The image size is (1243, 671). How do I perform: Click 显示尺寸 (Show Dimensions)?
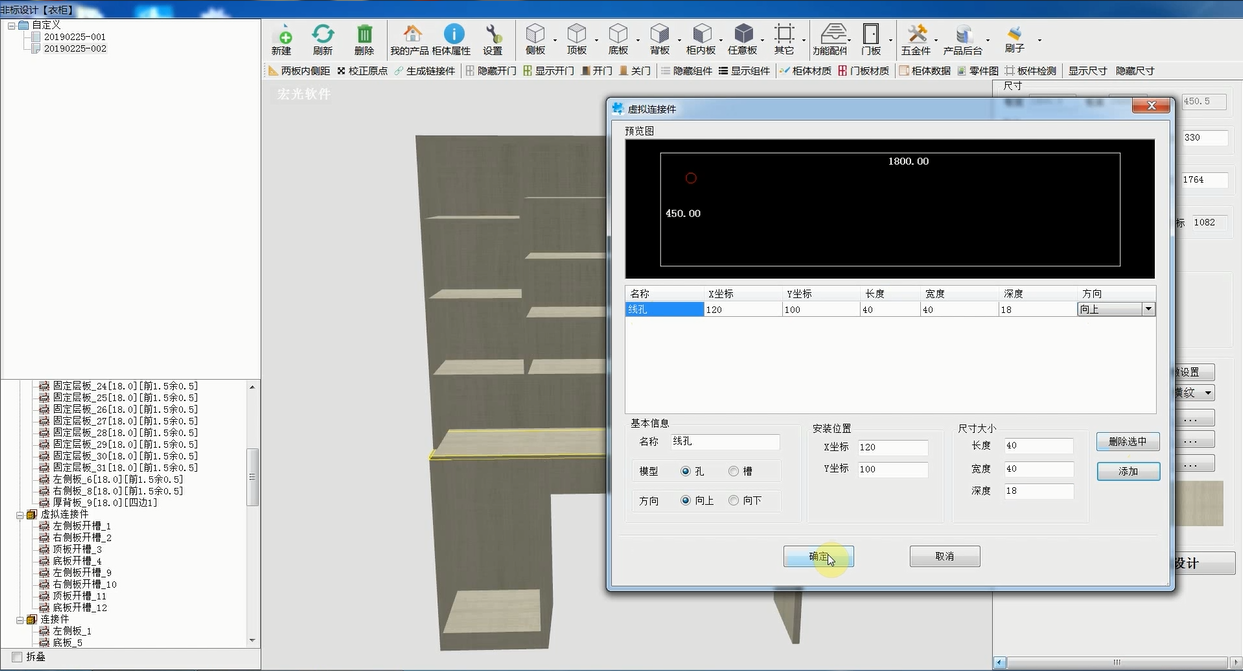click(x=1087, y=71)
